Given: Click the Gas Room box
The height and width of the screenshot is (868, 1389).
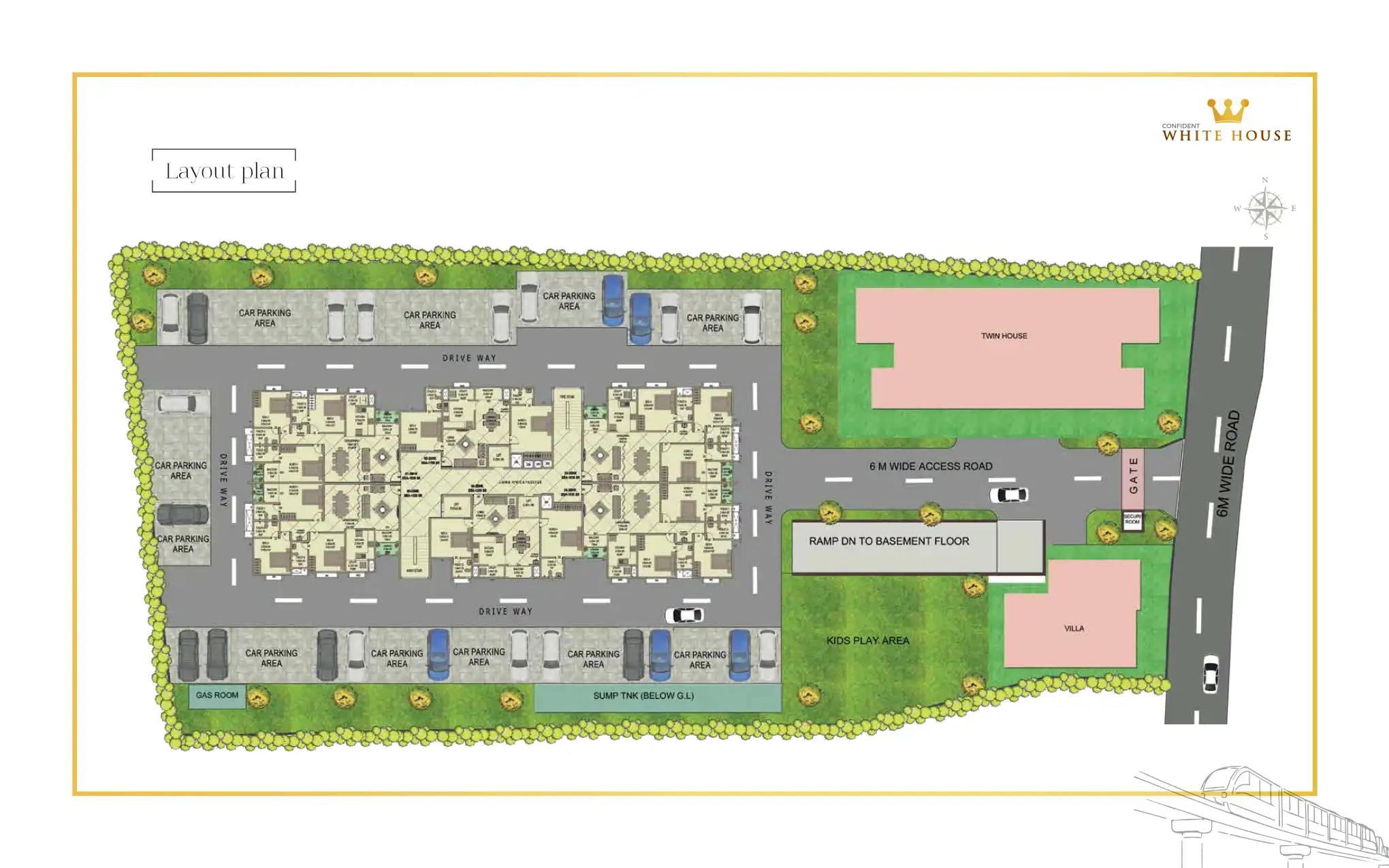Looking at the screenshot, I should (x=217, y=696).
